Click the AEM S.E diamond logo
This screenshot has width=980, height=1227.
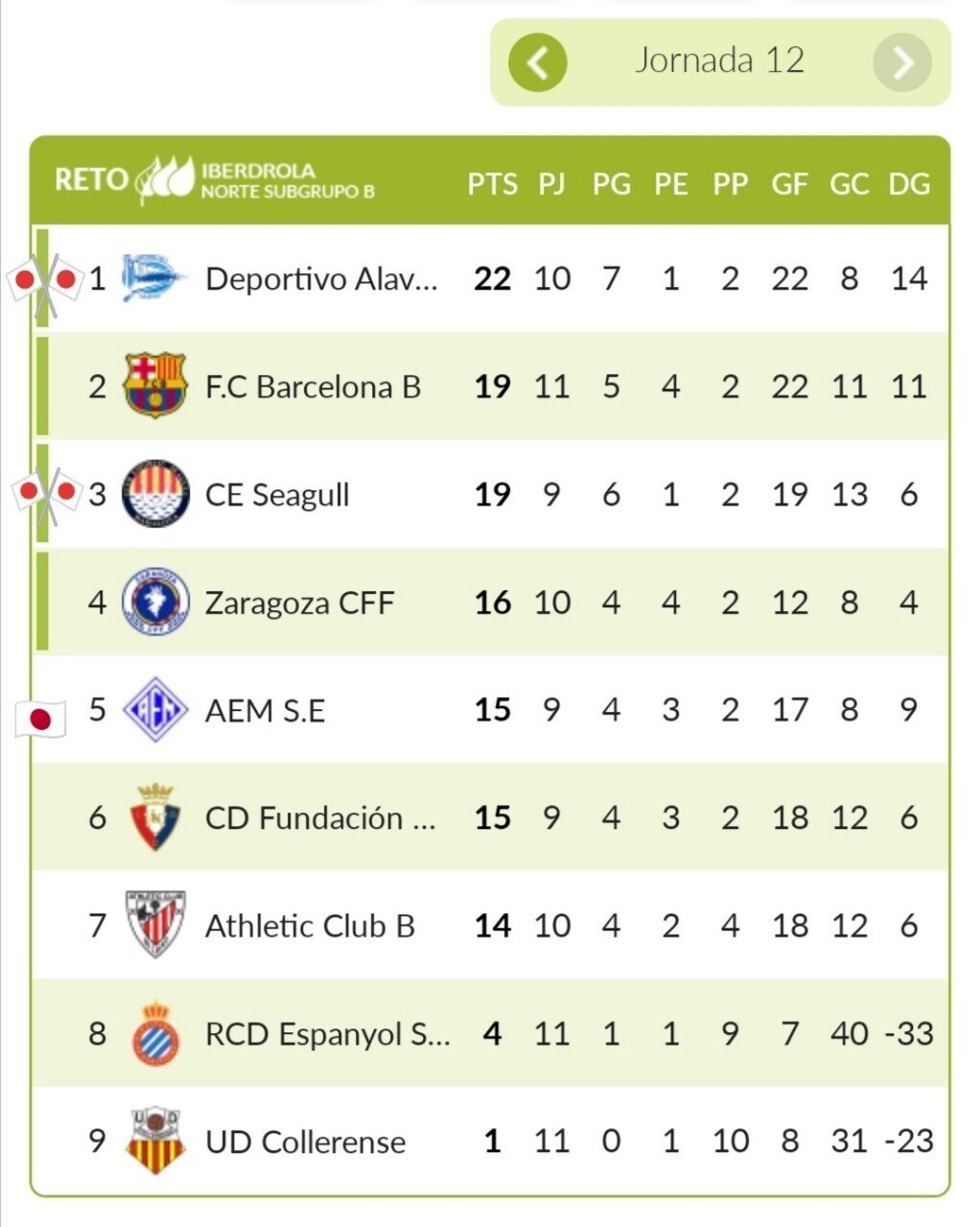coord(155,710)
